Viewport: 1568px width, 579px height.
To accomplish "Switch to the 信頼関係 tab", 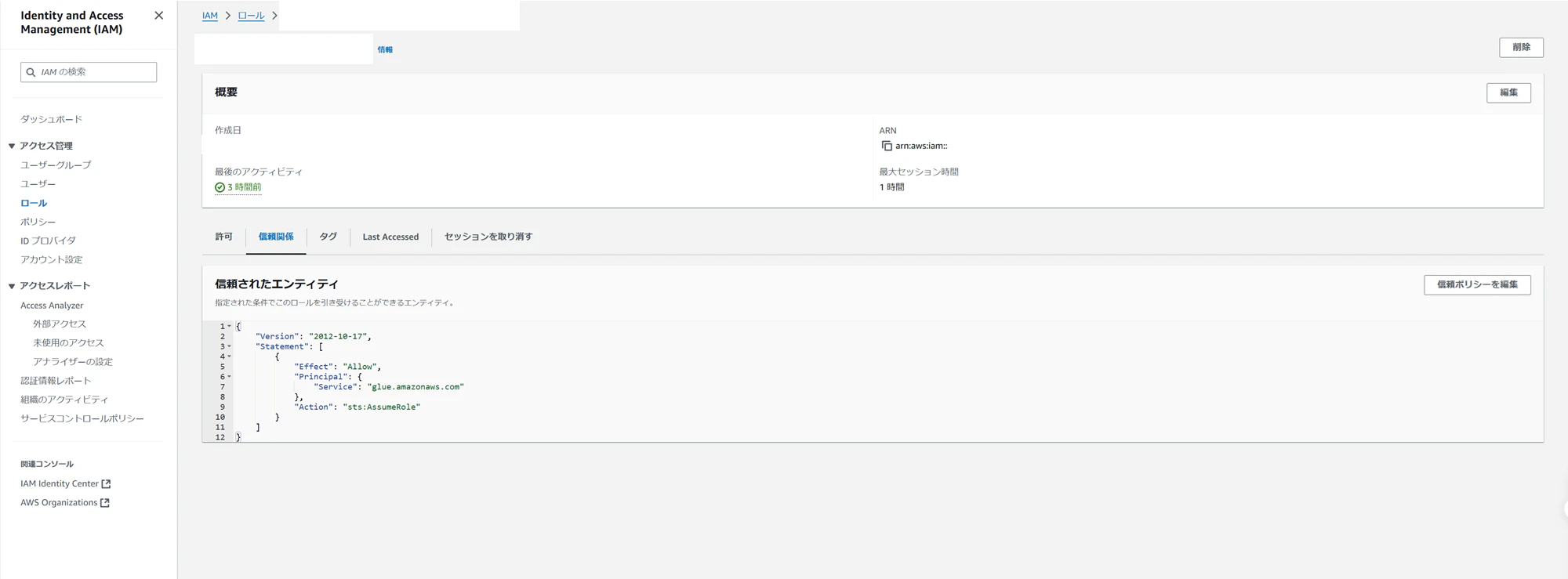I will [276, 237].
